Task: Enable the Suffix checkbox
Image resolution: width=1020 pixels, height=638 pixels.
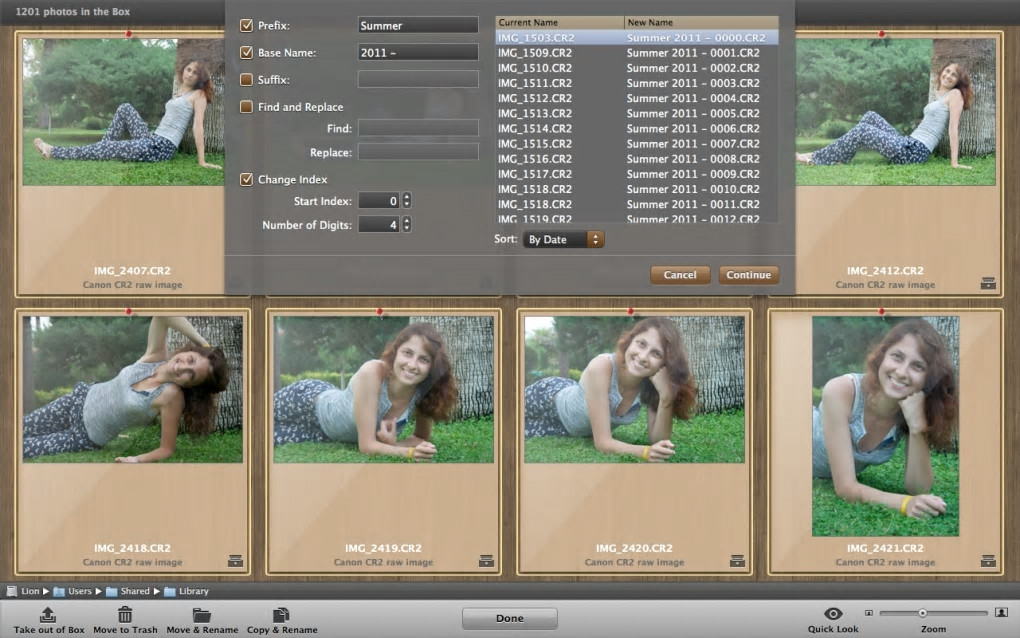Action: tap(247, 79)
